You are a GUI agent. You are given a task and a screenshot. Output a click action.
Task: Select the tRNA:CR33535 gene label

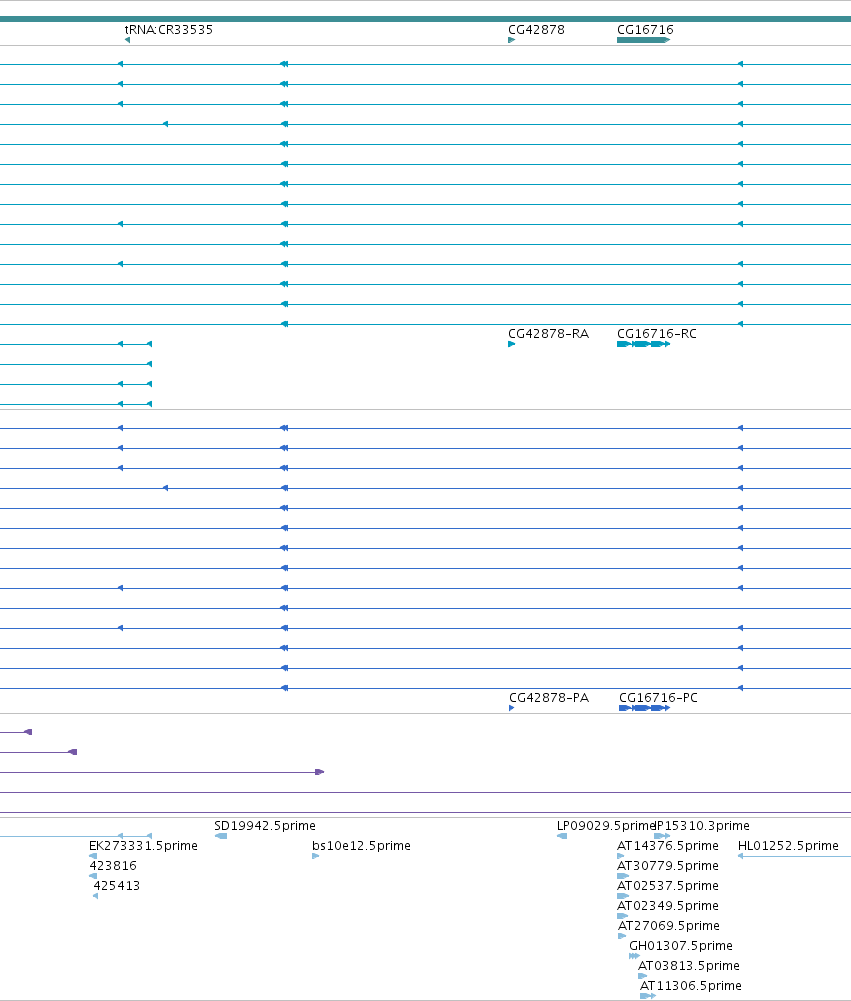(x=169, y=29)
